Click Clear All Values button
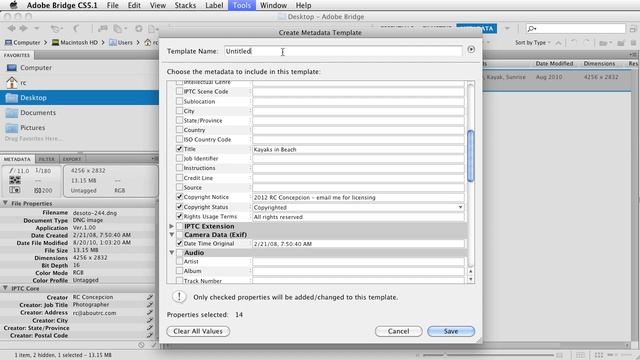This screenshot has width=640, height=360. coord(198,331)
